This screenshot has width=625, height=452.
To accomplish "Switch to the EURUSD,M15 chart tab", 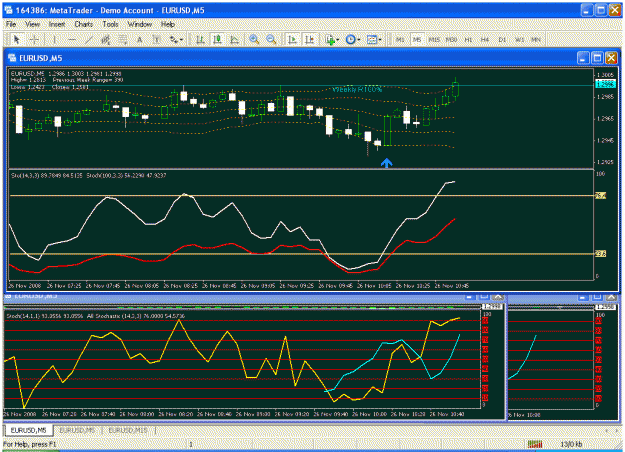I will tap(128, 430).
